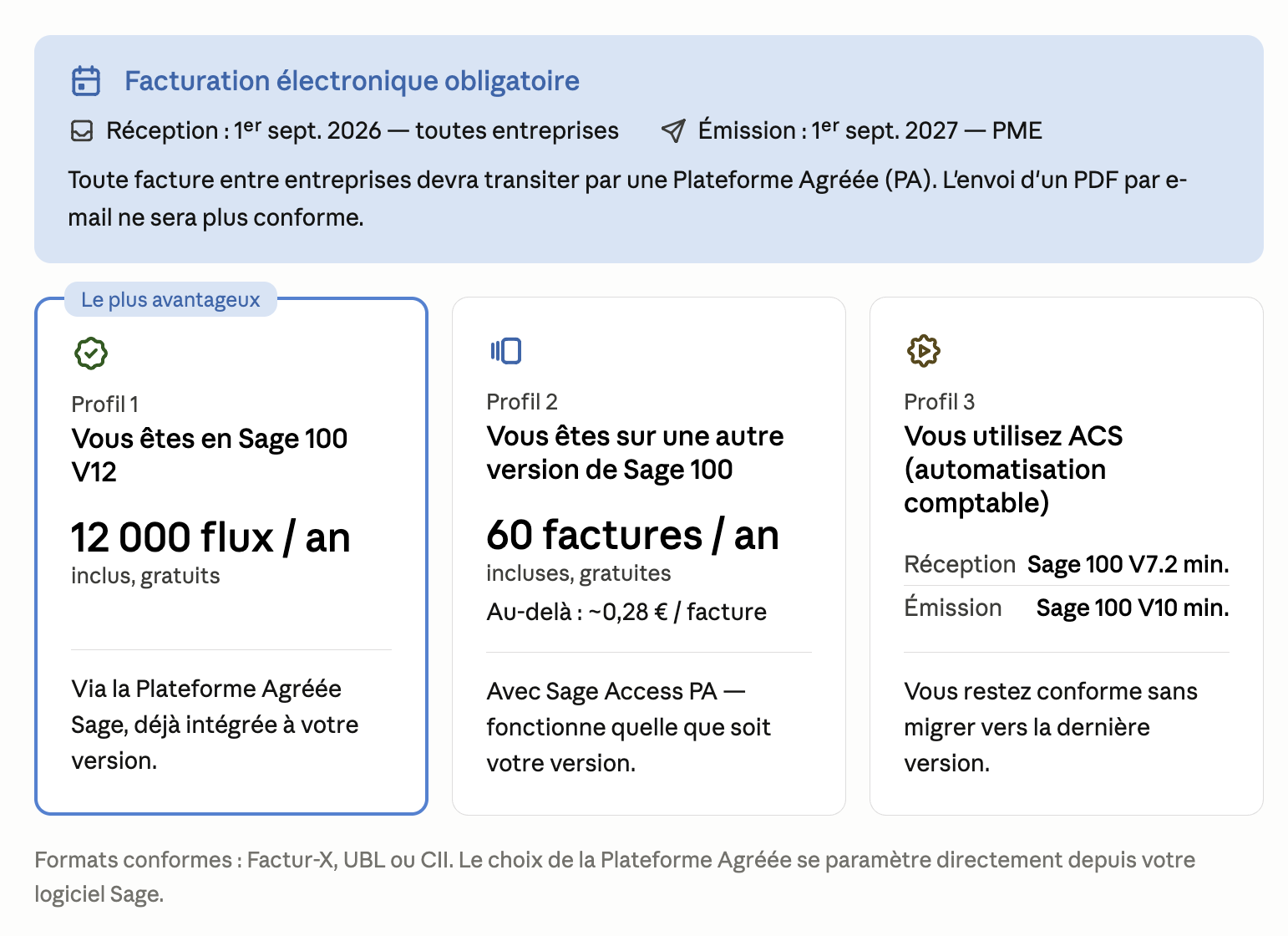Click the Sage 100 V7.2 min. value
The height and width of the screenshot is (936, 1288).
[x=1128, y=565]
